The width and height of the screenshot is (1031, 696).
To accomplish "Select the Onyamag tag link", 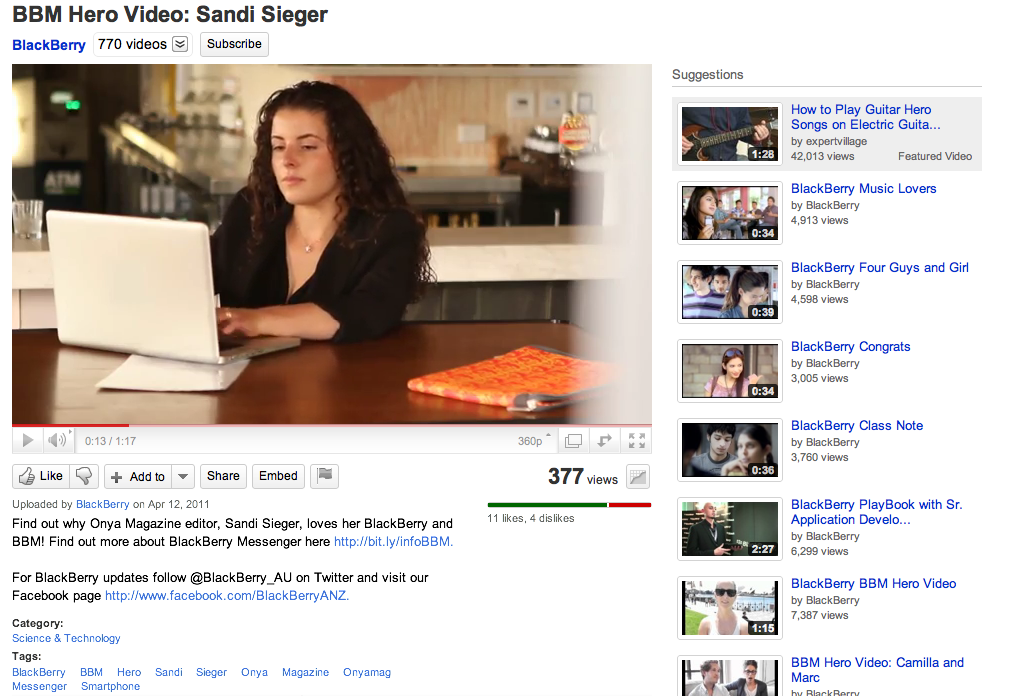I will click(367, 672).
